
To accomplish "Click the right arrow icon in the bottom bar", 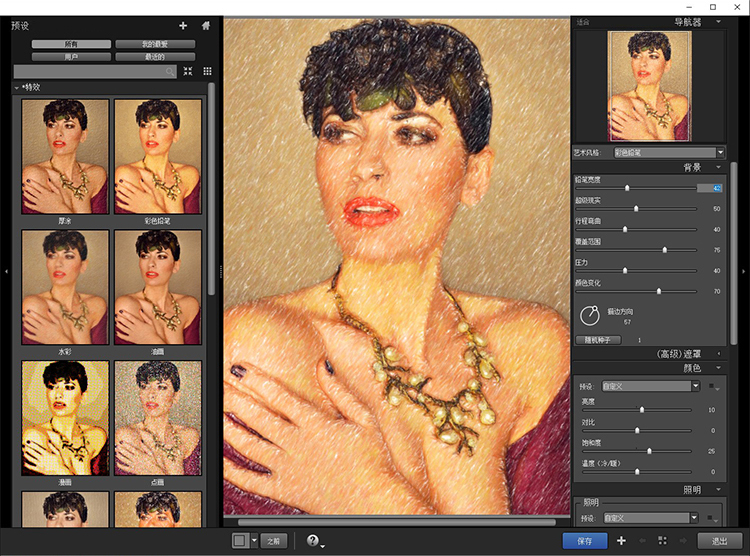I will coord(683,541).
